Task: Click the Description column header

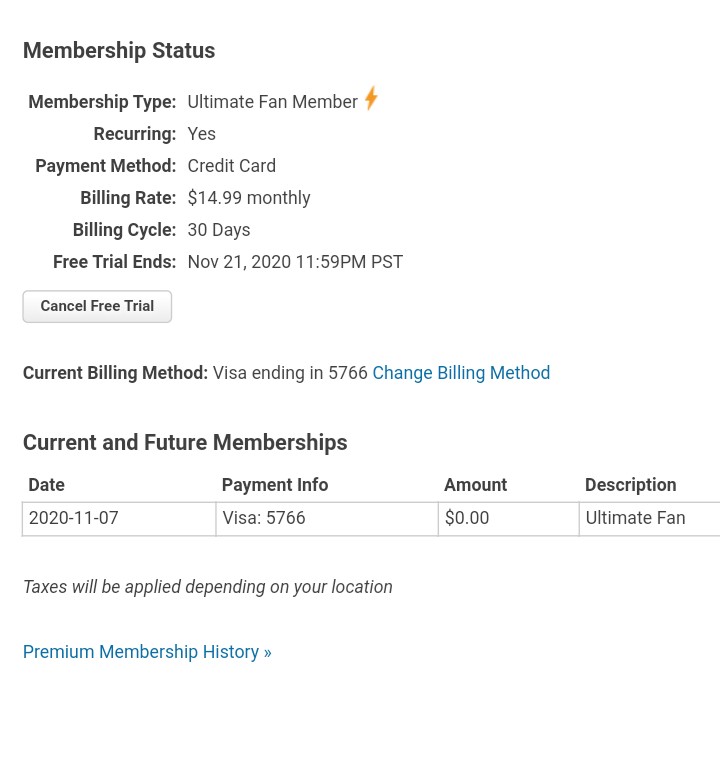Action: pos(631,485)
